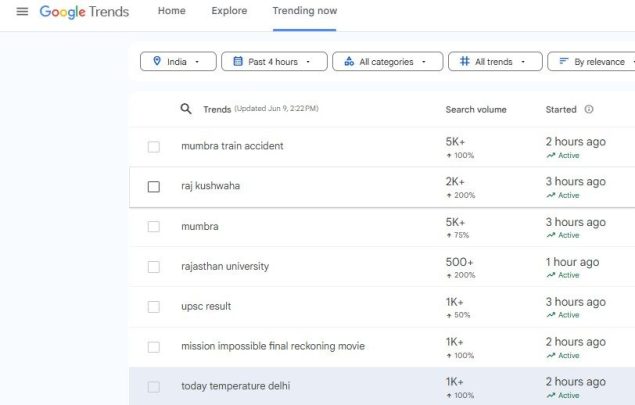This screenshot has height=405, width=635.
Task: Open the mumbra trend
Action: pos(200,226)
